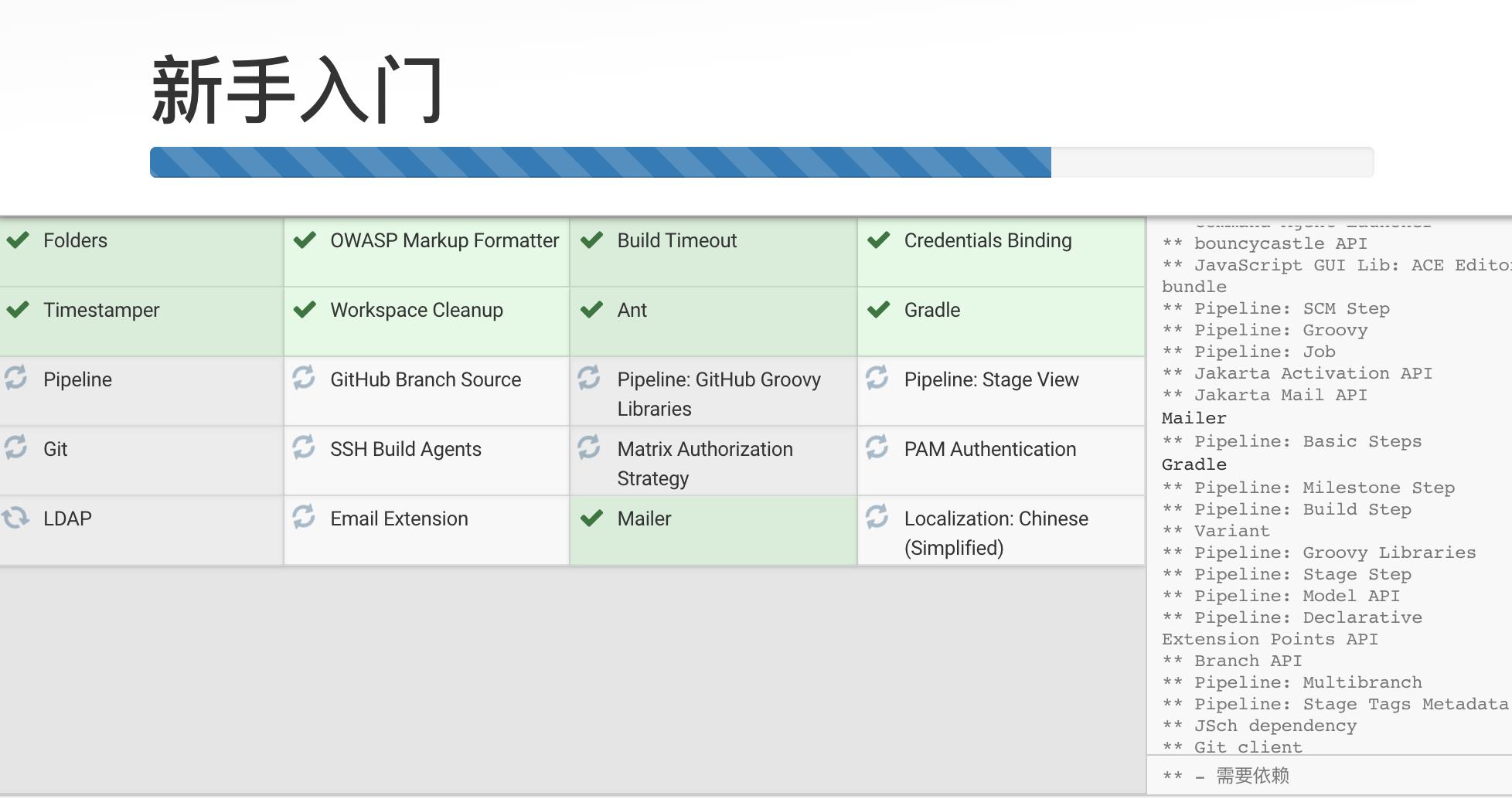
Task: Click the checkmark icon beside Ant
Action: (x=591, y=309)
